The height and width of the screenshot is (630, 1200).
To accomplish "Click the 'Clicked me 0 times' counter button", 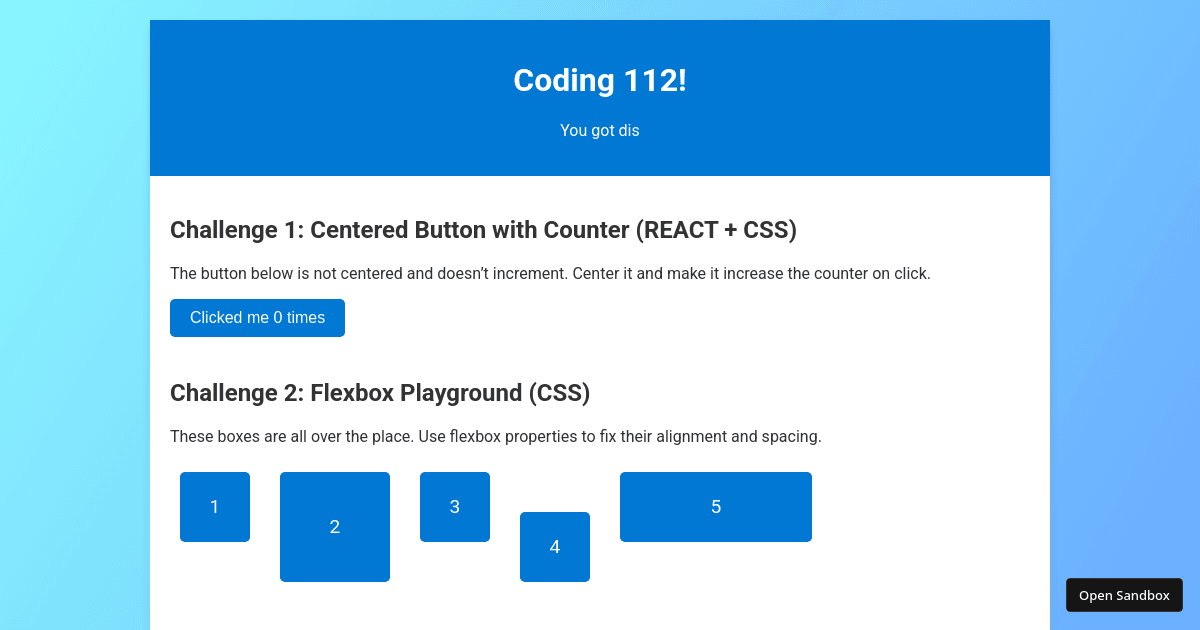I will point(257,317).
